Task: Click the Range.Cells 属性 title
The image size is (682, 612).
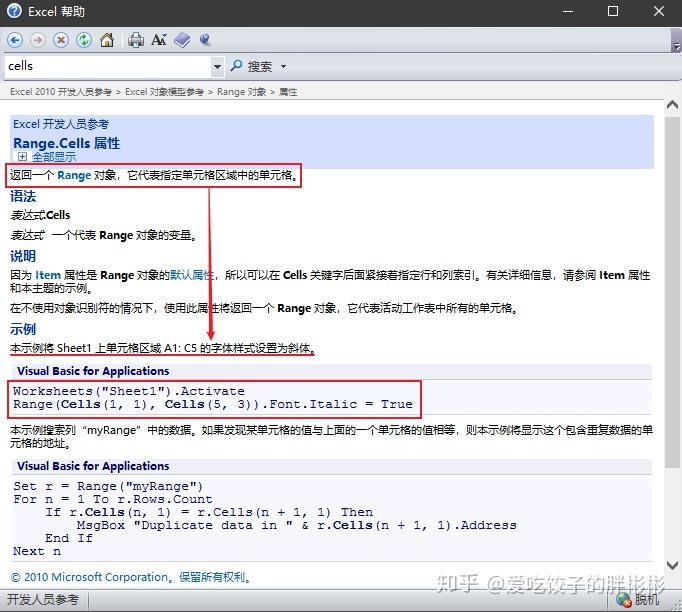Action: click(x=67, y=143)
